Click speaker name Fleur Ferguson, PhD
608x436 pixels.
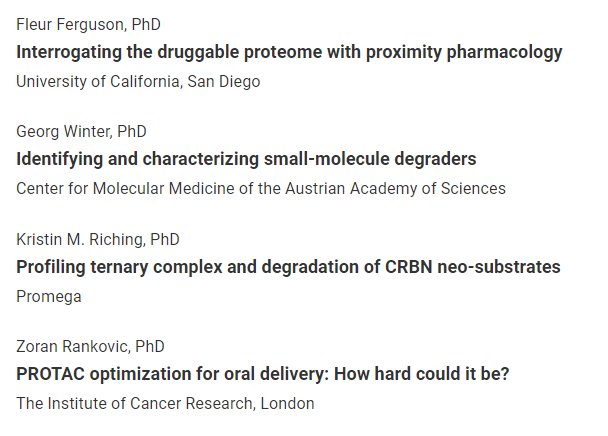tap(88, 25)
